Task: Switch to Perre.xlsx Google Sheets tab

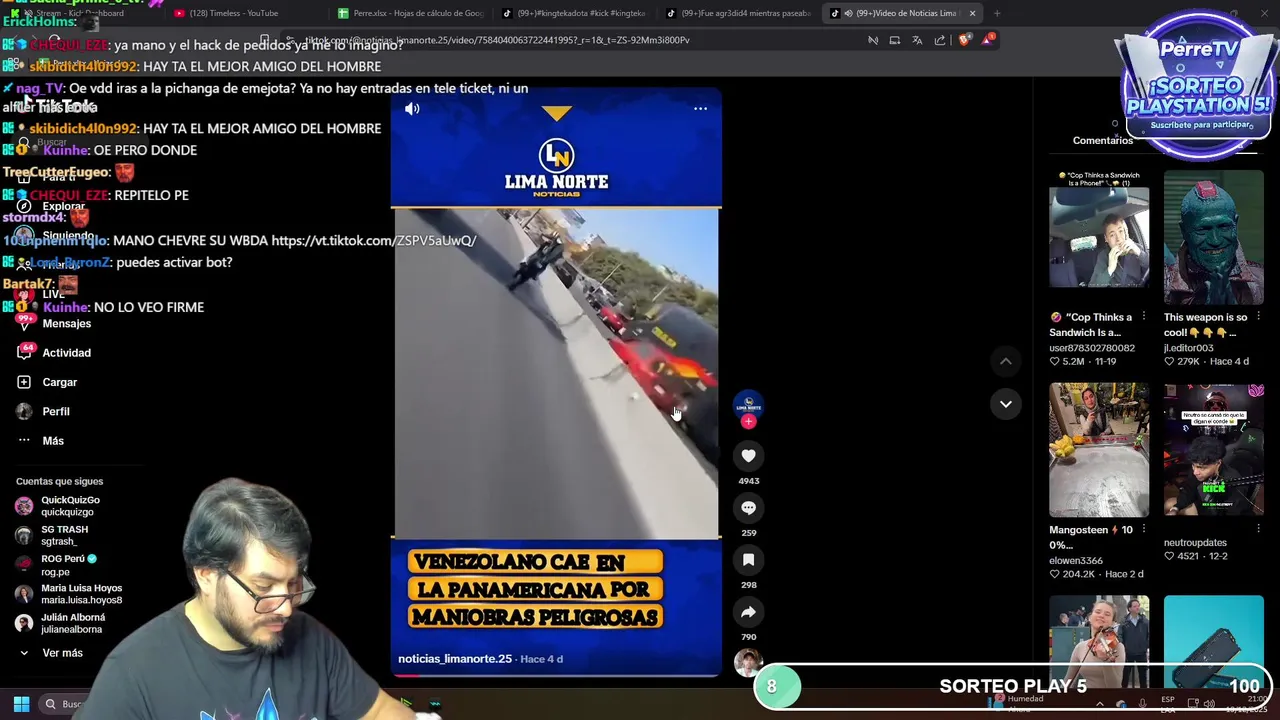Action: click(410, 13)
